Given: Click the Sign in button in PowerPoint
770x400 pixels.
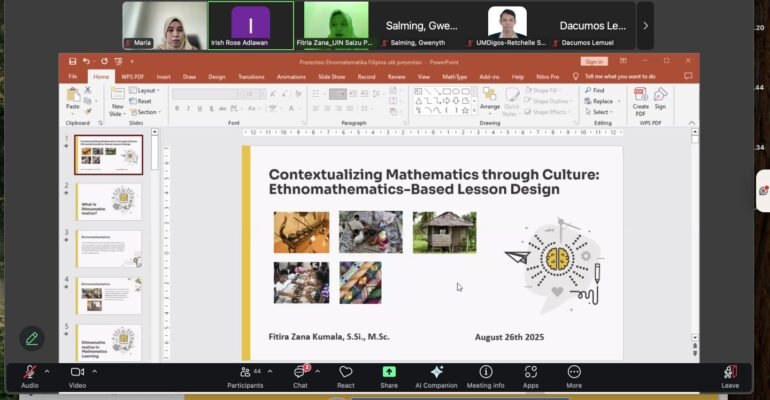Looking at the screenshot, I should (593, 61).
